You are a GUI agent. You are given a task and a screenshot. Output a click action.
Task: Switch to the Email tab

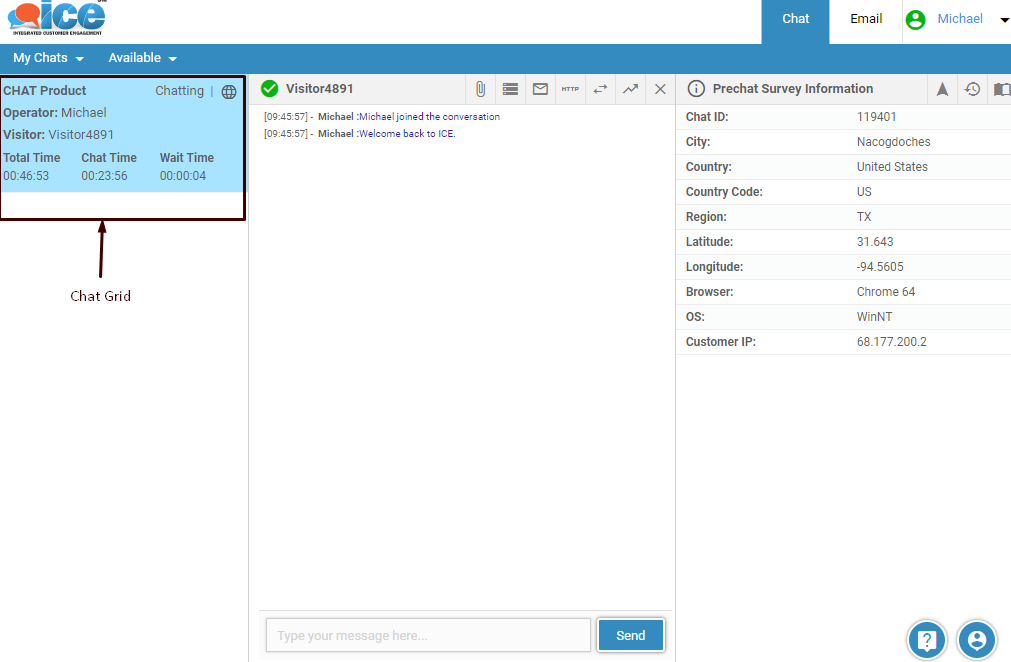[866, 19]
